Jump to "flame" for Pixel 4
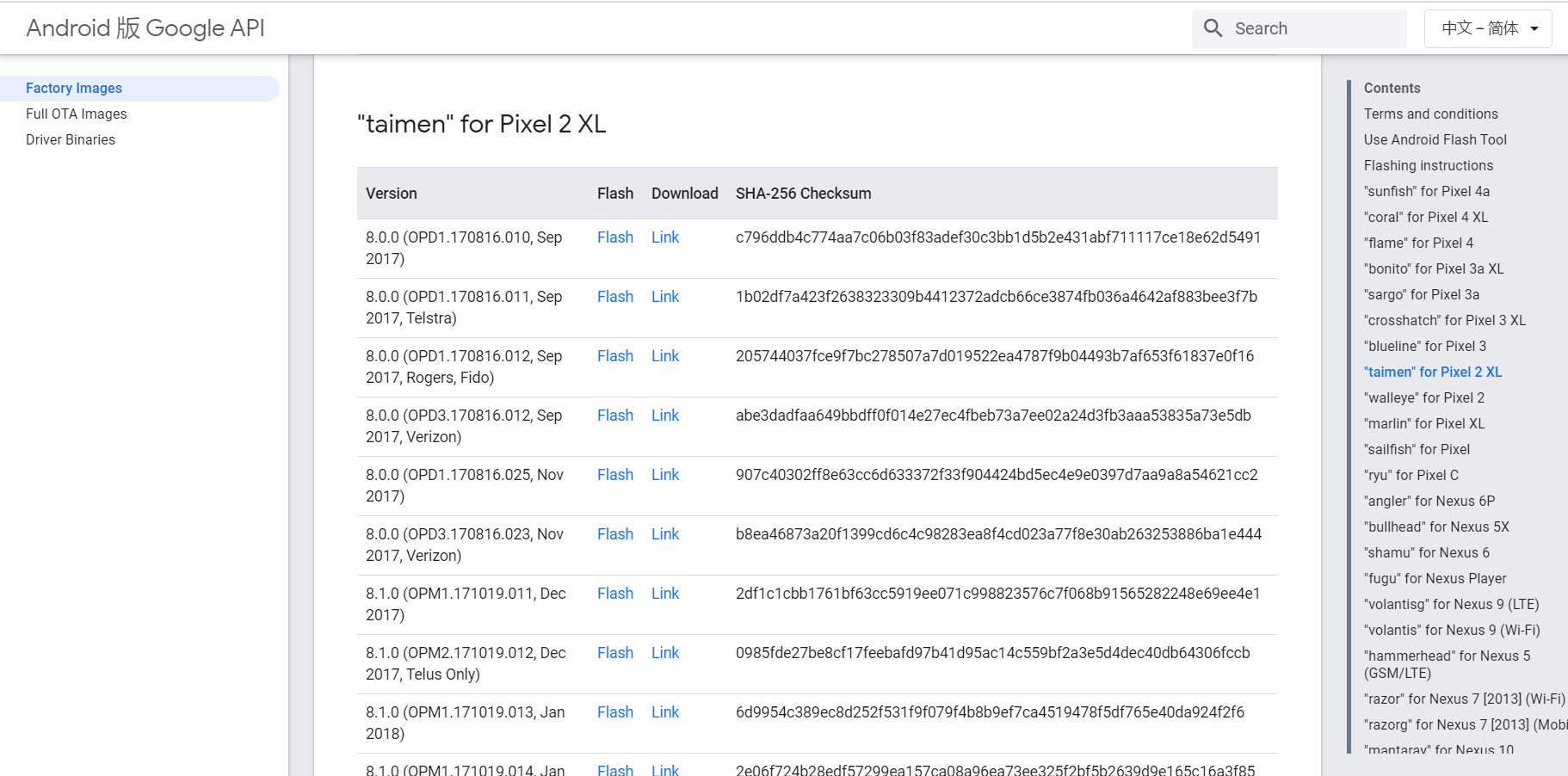Screen dimensions: 1568x776 (x=1419, y=243)
